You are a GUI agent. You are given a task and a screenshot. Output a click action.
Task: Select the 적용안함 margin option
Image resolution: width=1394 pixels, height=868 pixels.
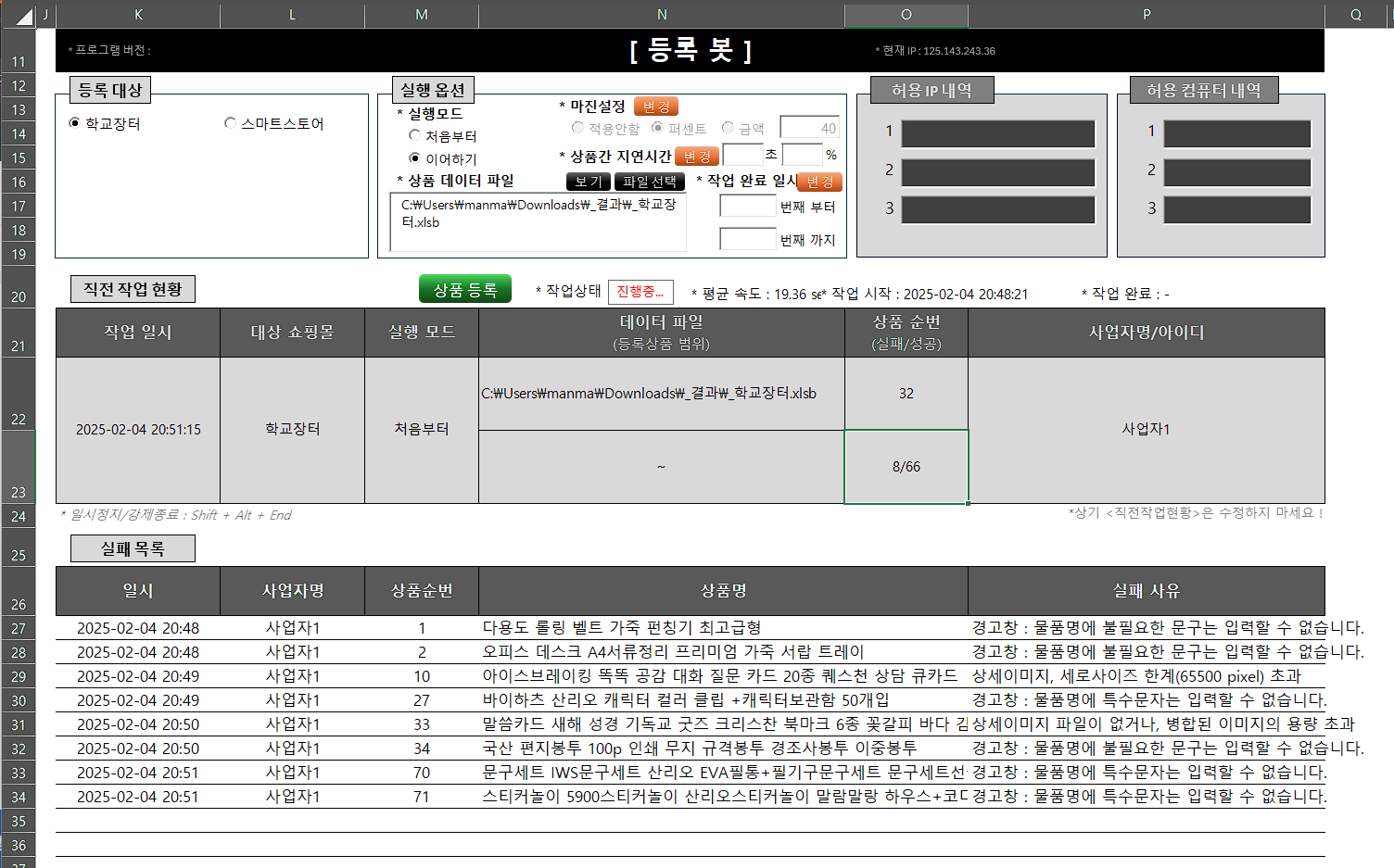pyautogui.click(x=577, y=128)
